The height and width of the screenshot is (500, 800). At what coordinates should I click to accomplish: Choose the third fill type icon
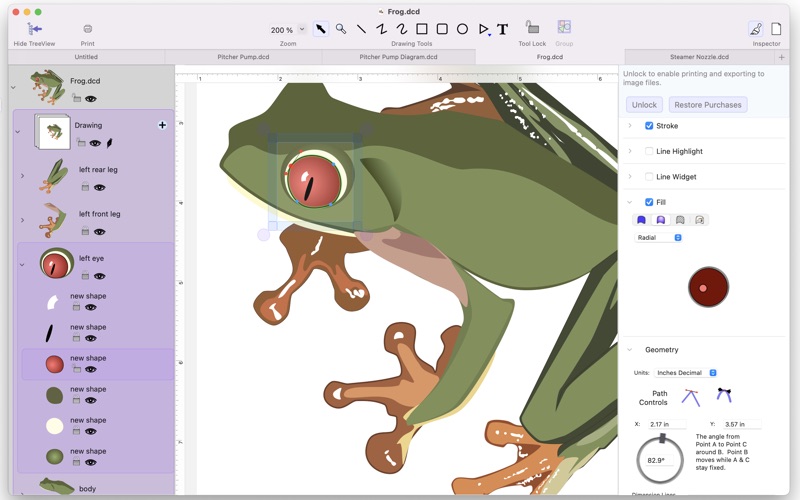tap(680, 220)
